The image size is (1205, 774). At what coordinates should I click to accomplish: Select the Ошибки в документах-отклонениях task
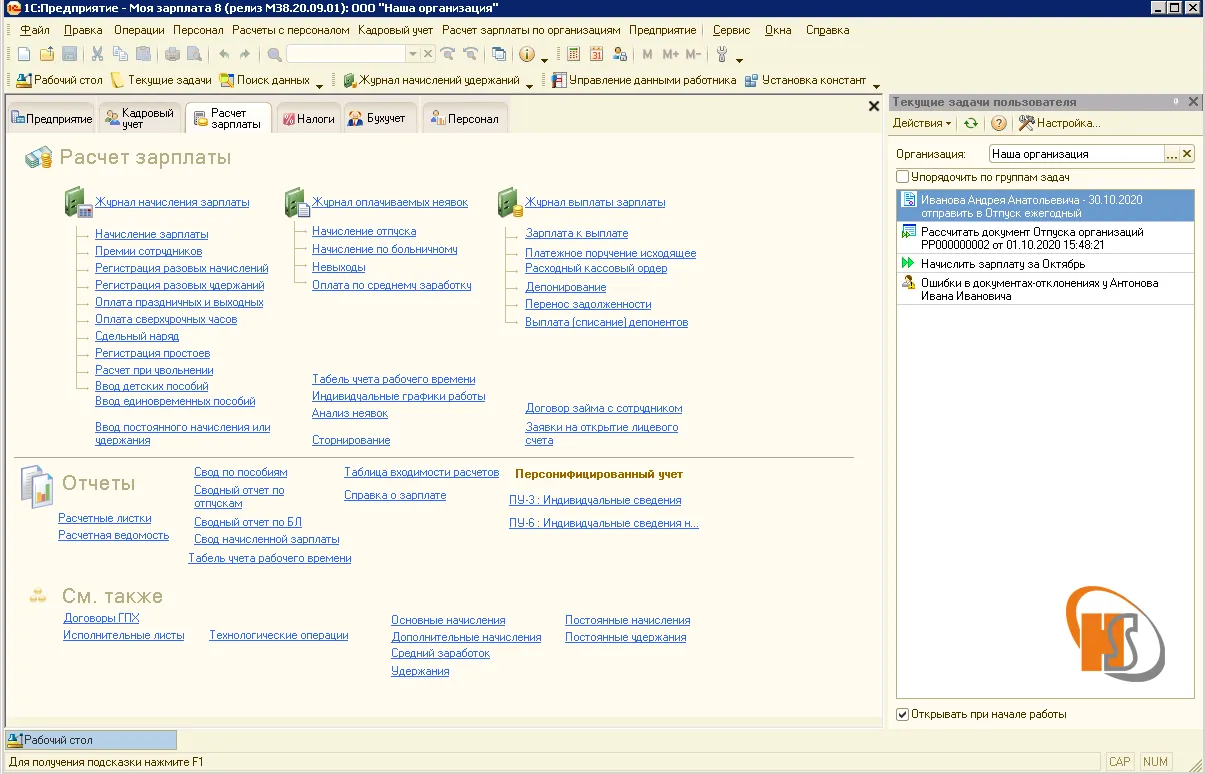(1045, 289)
